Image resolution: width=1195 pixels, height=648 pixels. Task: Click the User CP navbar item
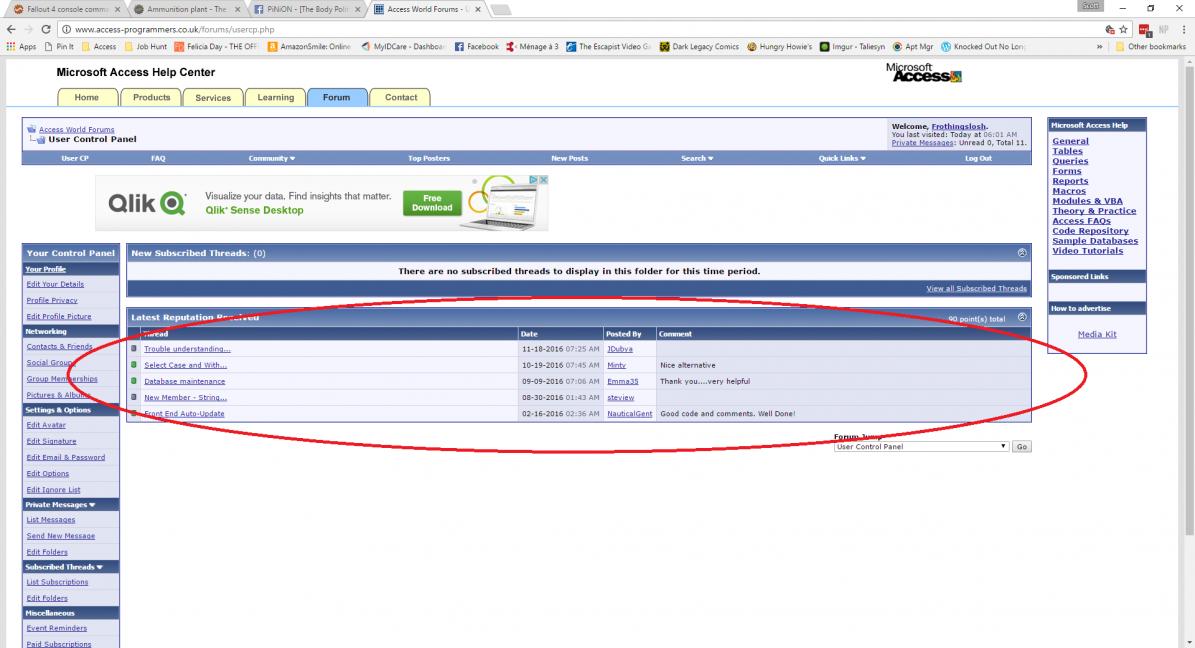coord(75,159)
